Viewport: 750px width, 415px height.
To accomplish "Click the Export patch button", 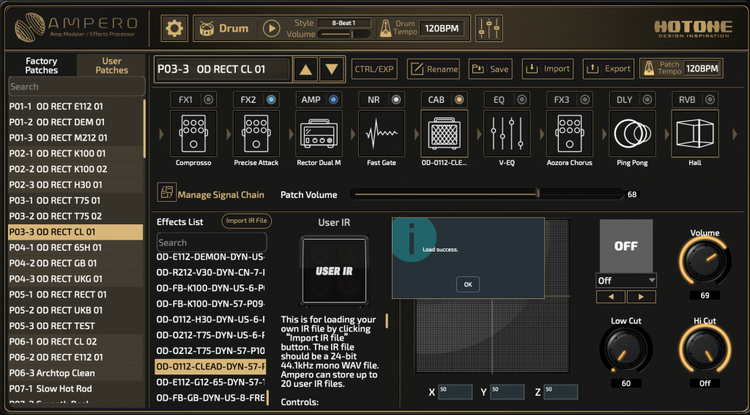I will (x=608, y=69).
